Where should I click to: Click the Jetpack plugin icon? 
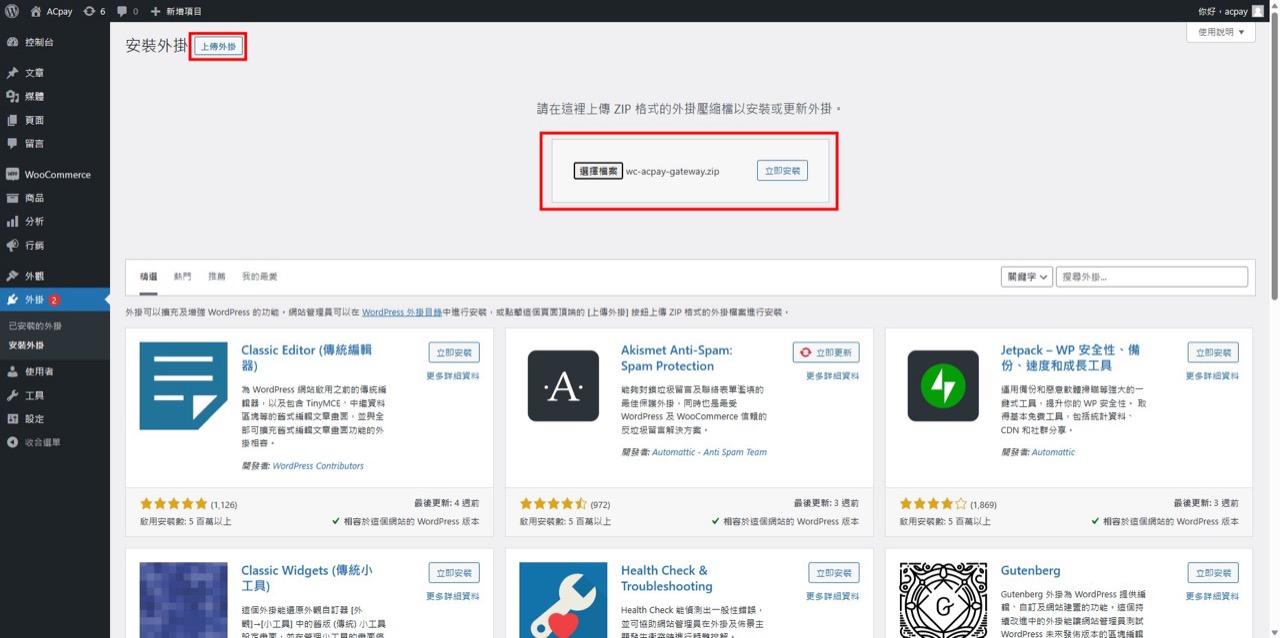click(x=943, y=386)
